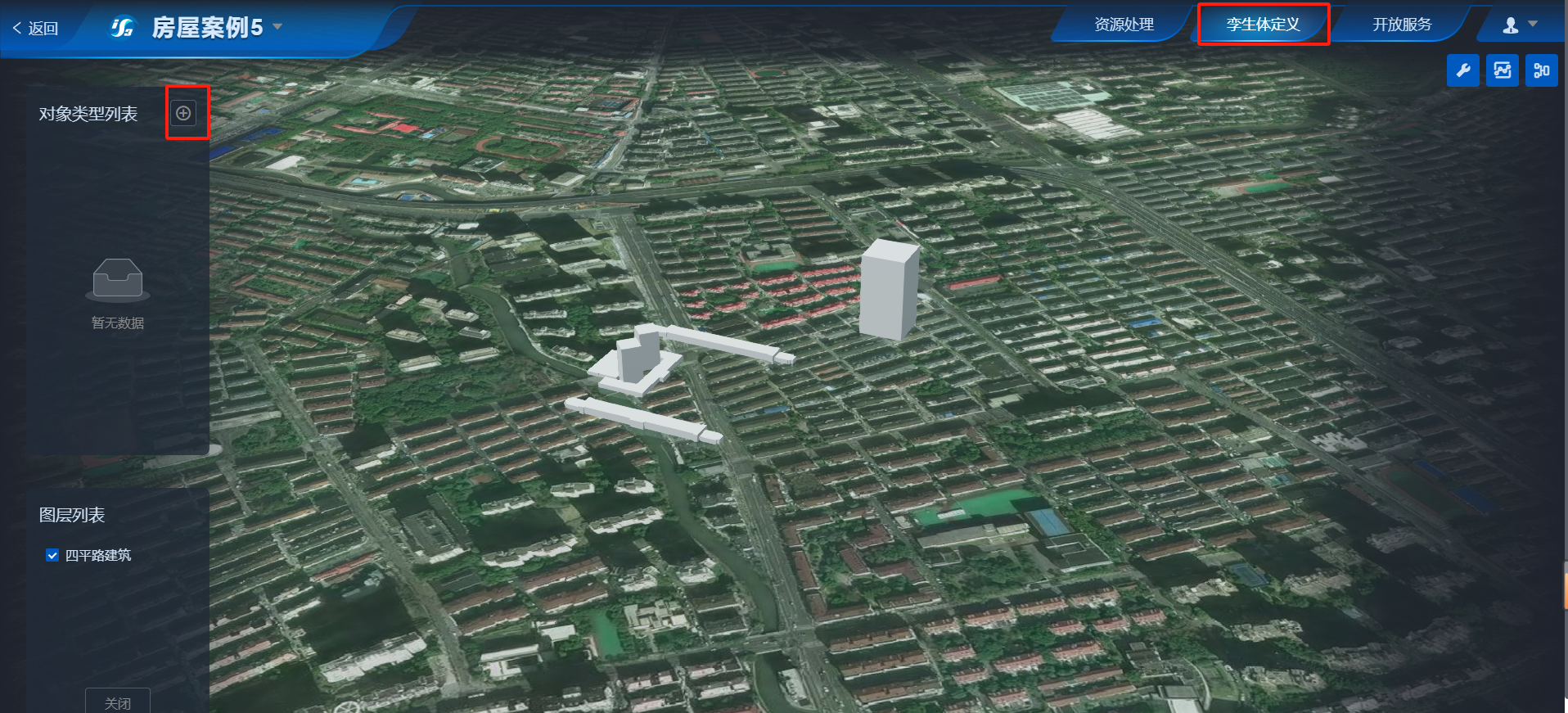
Task: Open the 房屋案例5 project dropdown arrow
Action: click(x=277, y=27)
